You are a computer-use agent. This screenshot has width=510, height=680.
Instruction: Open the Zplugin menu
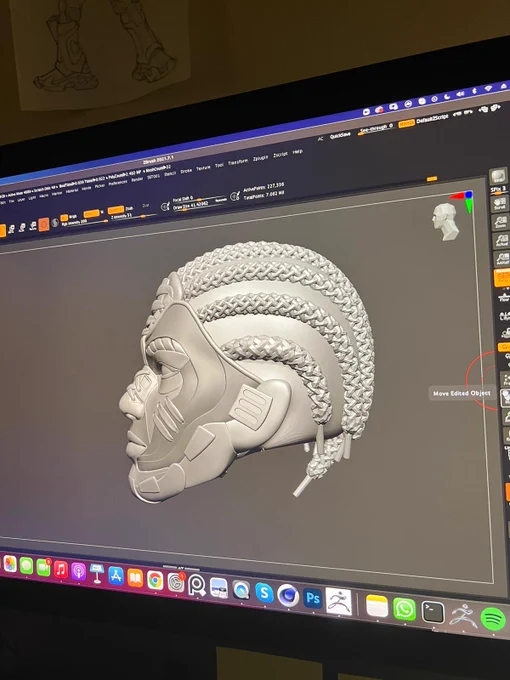click(260, 158)
